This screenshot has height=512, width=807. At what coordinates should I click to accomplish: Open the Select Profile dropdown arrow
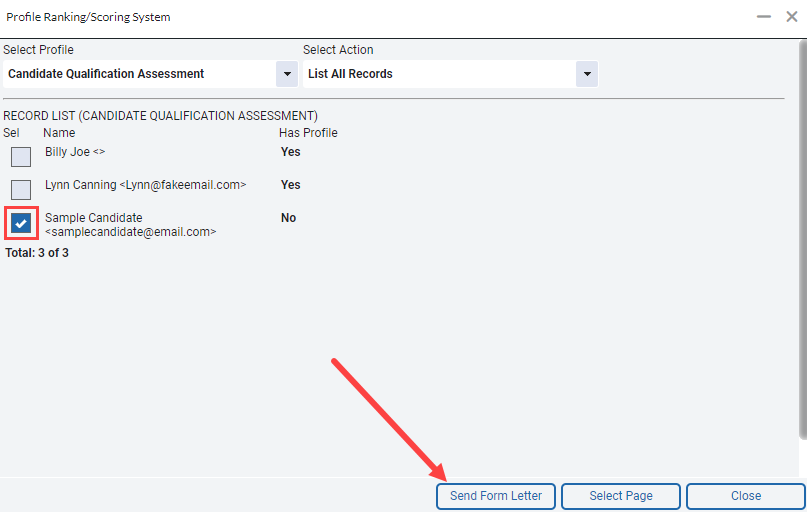[x=287, y=74]
